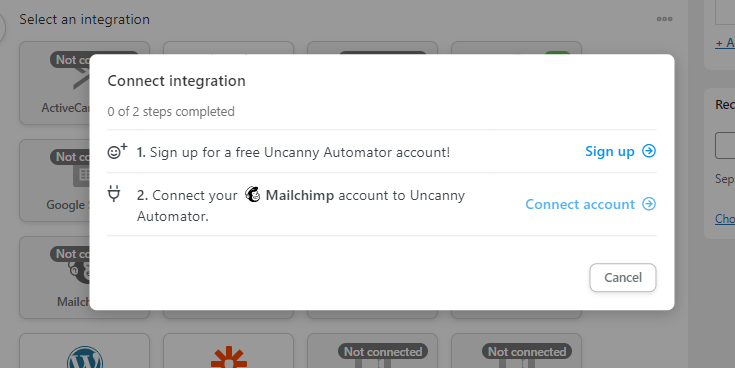Viewport: 735px width, 368px height.
Task: Click the fourth bottom-row tile marked Not connected
Action: pos(516,351)
